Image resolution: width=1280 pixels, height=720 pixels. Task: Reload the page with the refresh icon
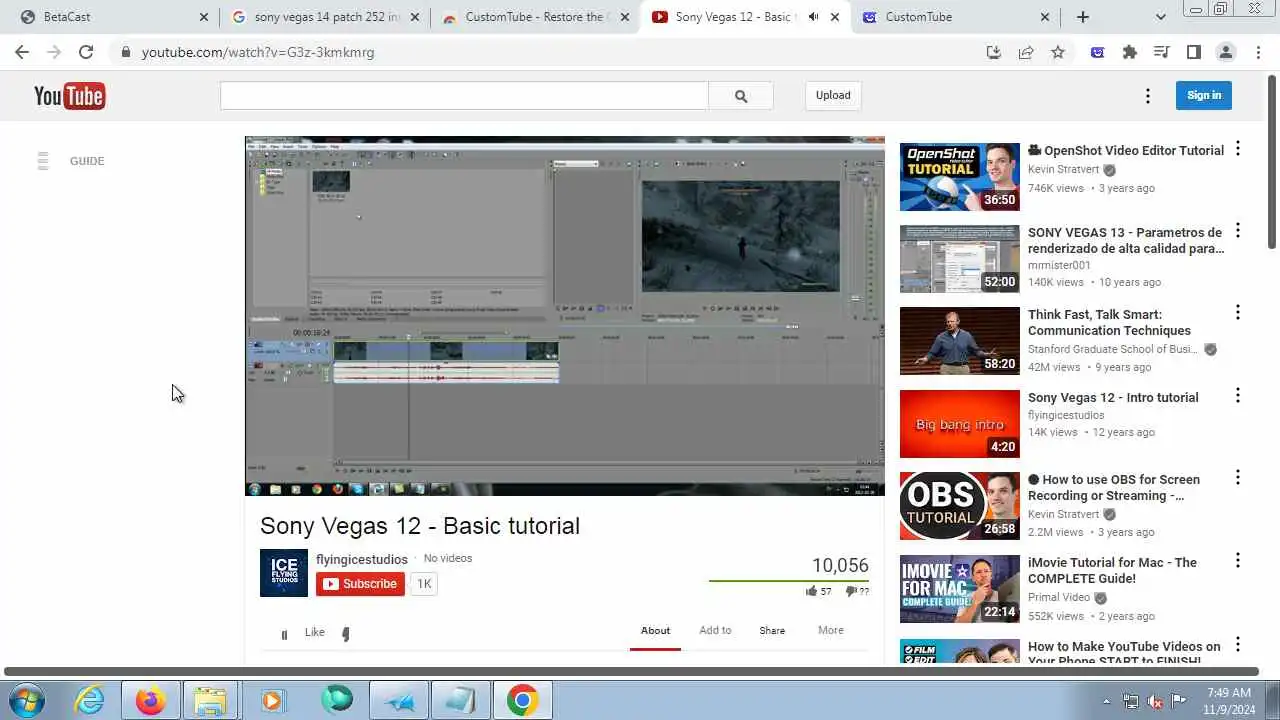[x=86, y=52]
